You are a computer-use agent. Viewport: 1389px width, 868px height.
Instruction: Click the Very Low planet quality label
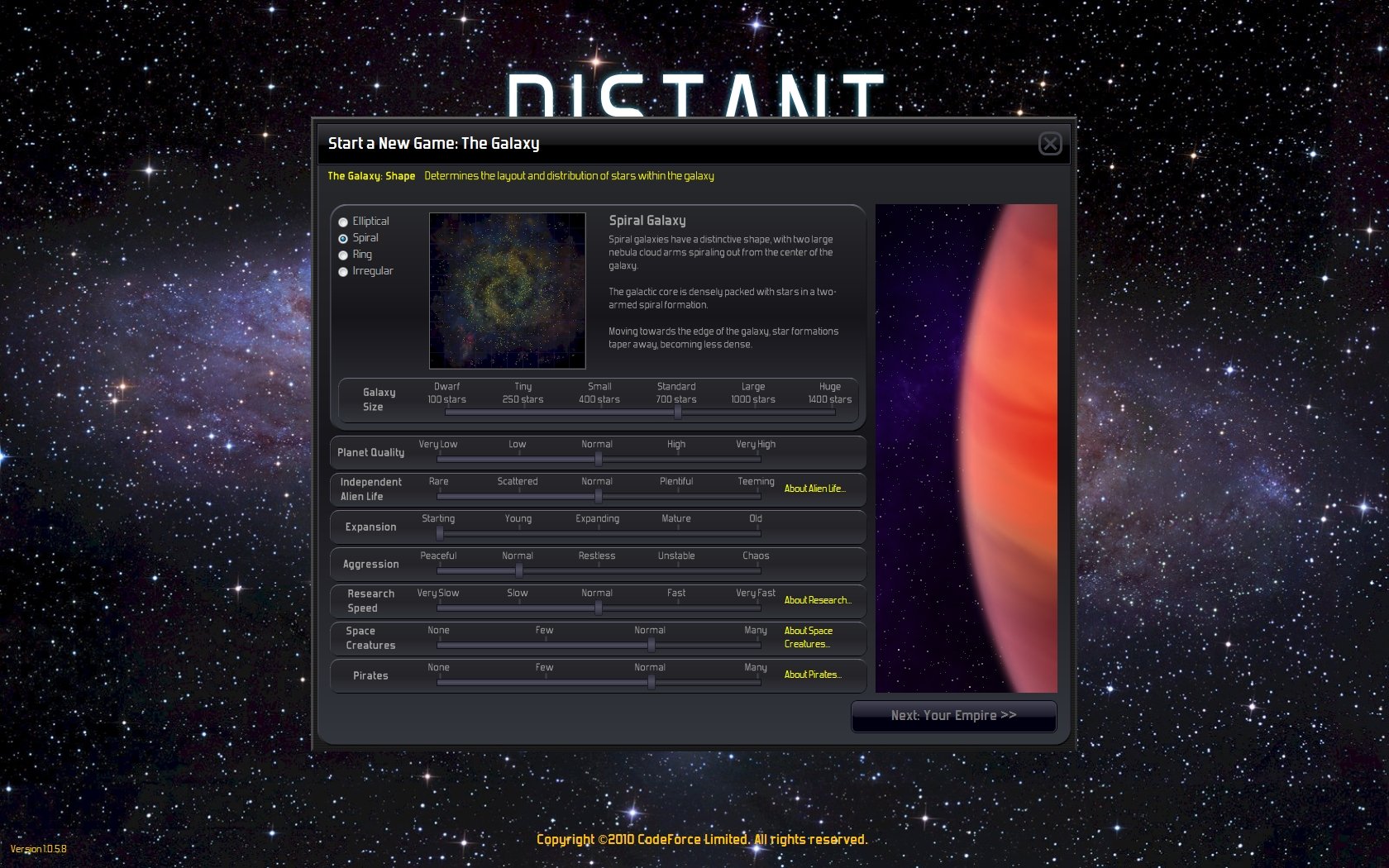(438, 445)
